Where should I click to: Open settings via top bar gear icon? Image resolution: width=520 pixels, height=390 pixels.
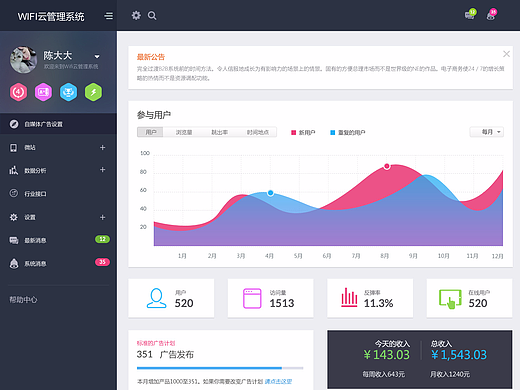click(x=136, y=15)
